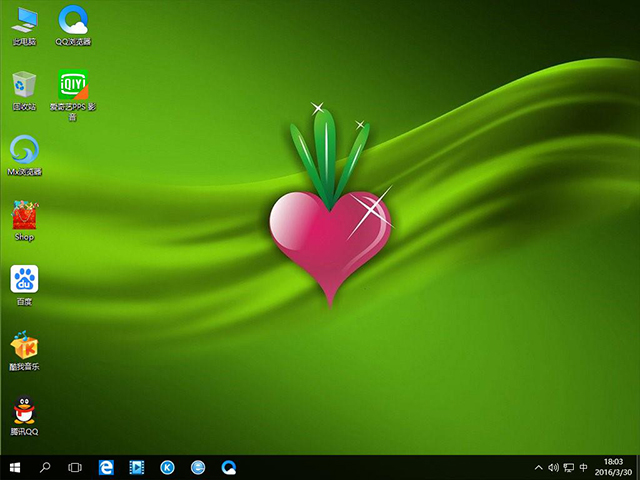This screenshot has width=640, height=480.
Task: Open the QQ Browser desktop shortcut
Action: pos(72,22)
